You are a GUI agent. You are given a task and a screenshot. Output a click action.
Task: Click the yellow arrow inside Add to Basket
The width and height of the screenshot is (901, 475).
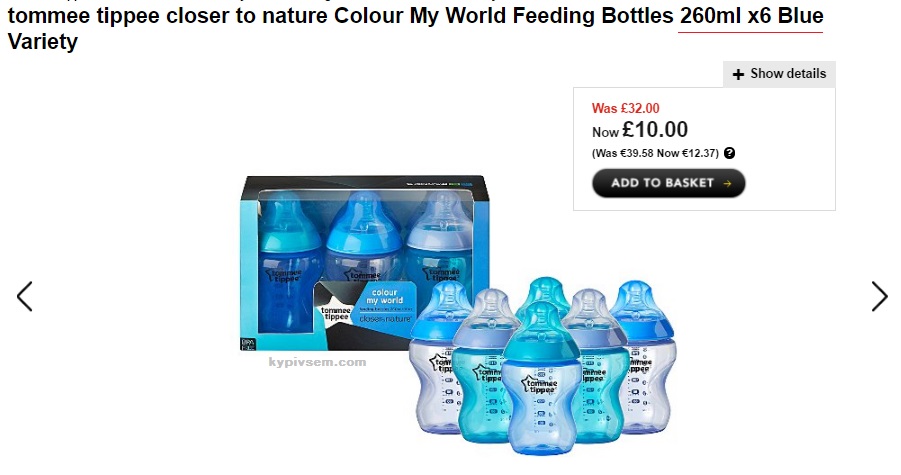click(727, 184)
